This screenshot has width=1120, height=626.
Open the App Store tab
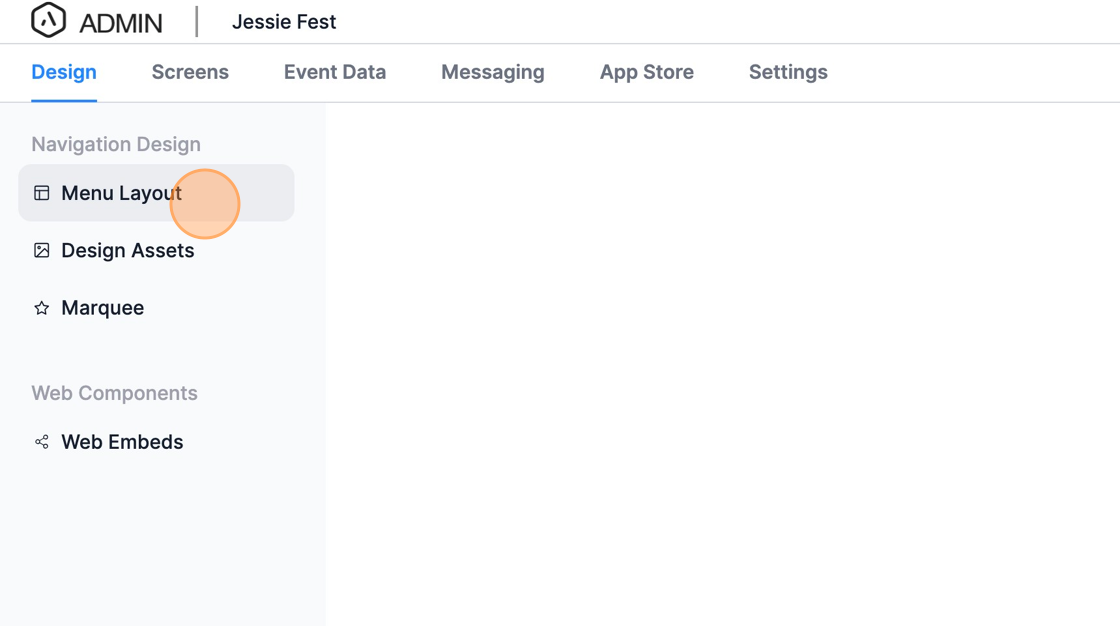coord(647,72)
